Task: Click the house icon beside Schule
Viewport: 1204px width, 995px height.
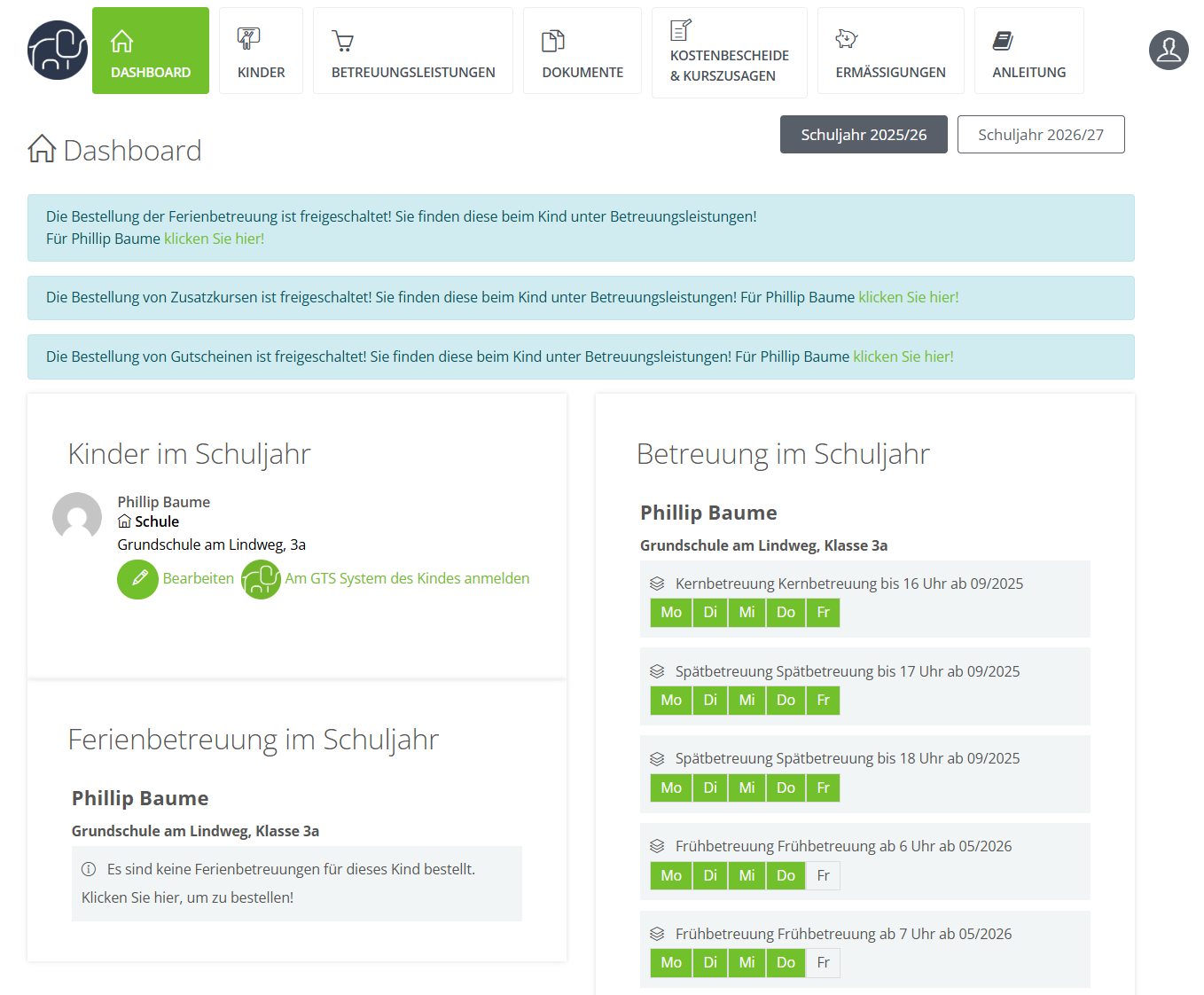Action: pos(124,521)
